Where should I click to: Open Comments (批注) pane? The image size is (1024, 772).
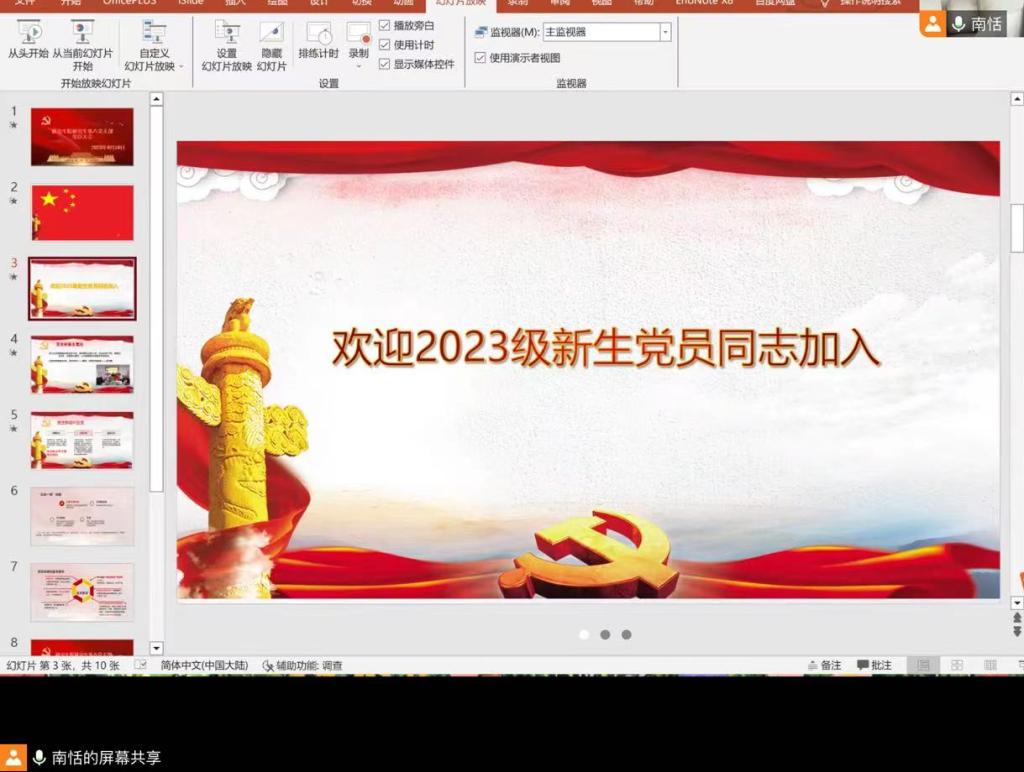874,665
